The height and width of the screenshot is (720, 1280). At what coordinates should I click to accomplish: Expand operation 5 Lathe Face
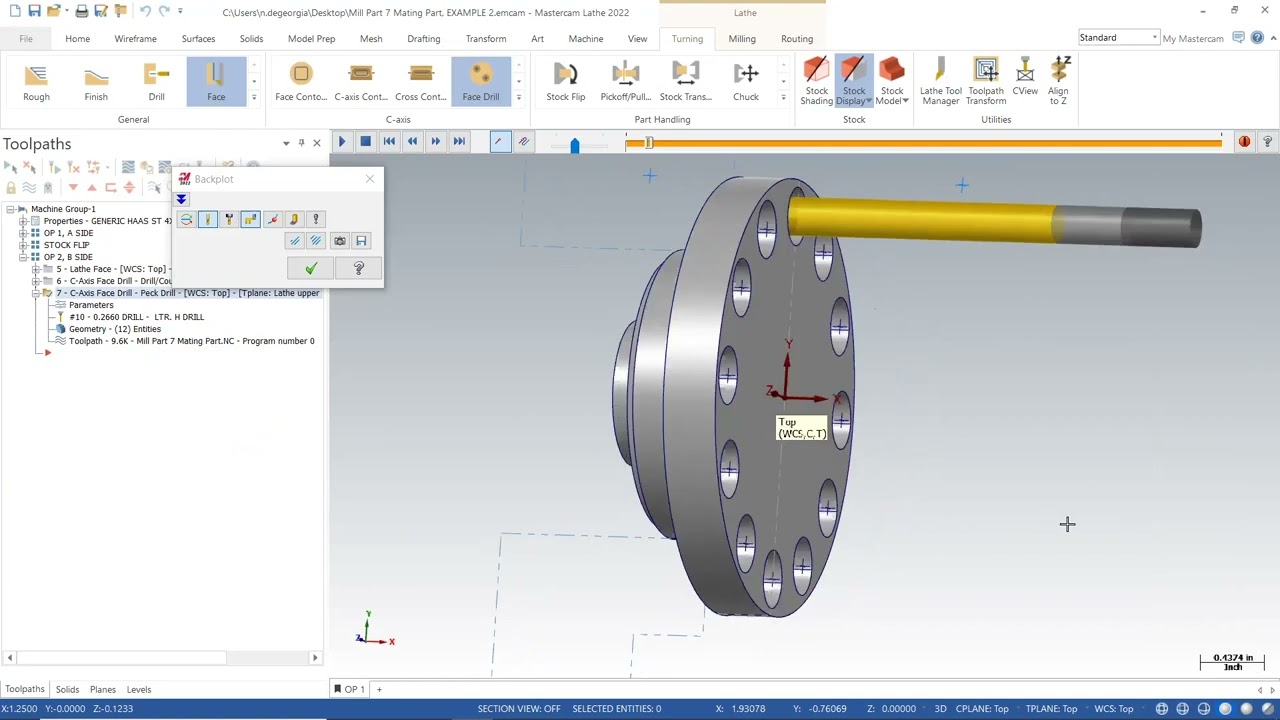35,269
